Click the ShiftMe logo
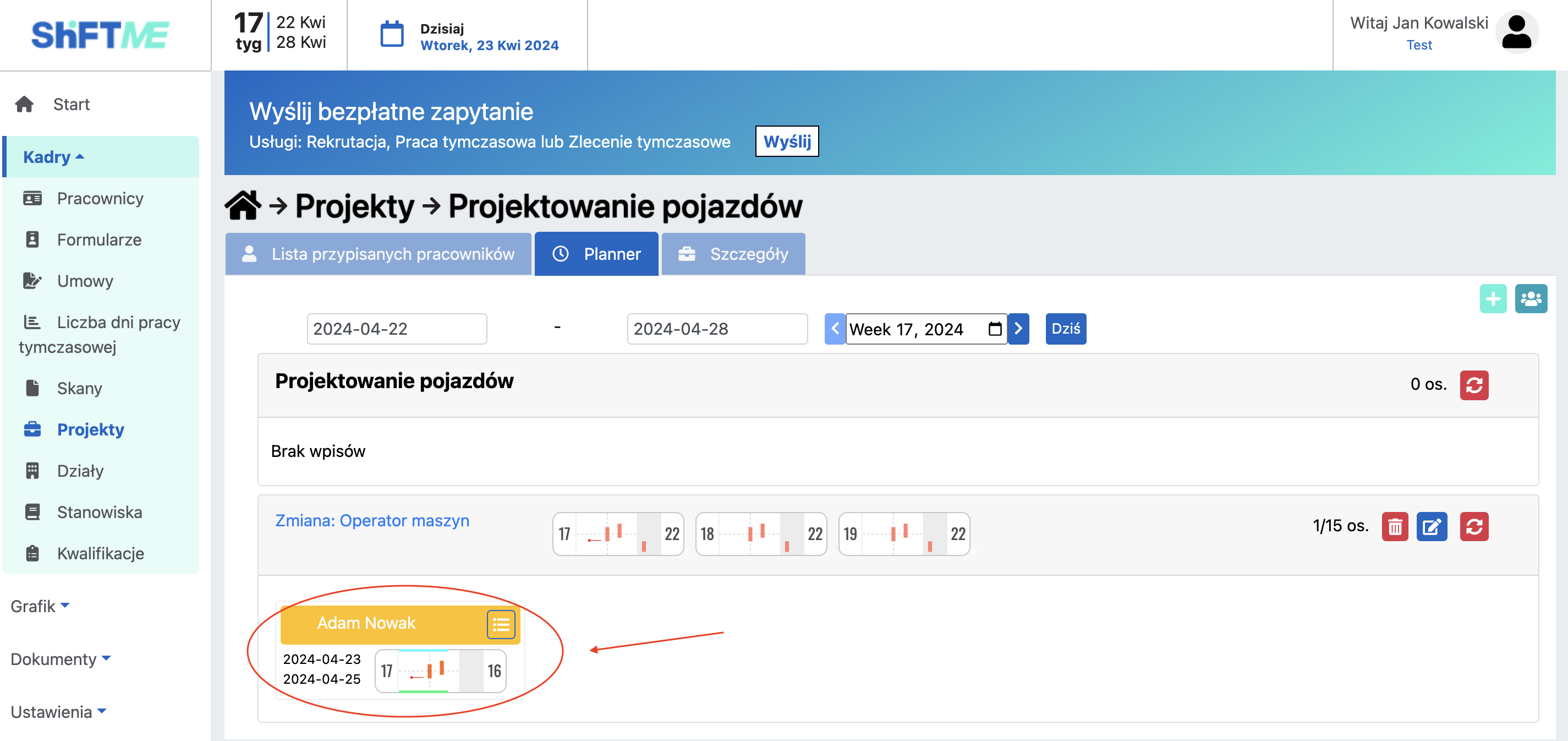The height and width of the screenshot is (741, 1568). (100, 35)
